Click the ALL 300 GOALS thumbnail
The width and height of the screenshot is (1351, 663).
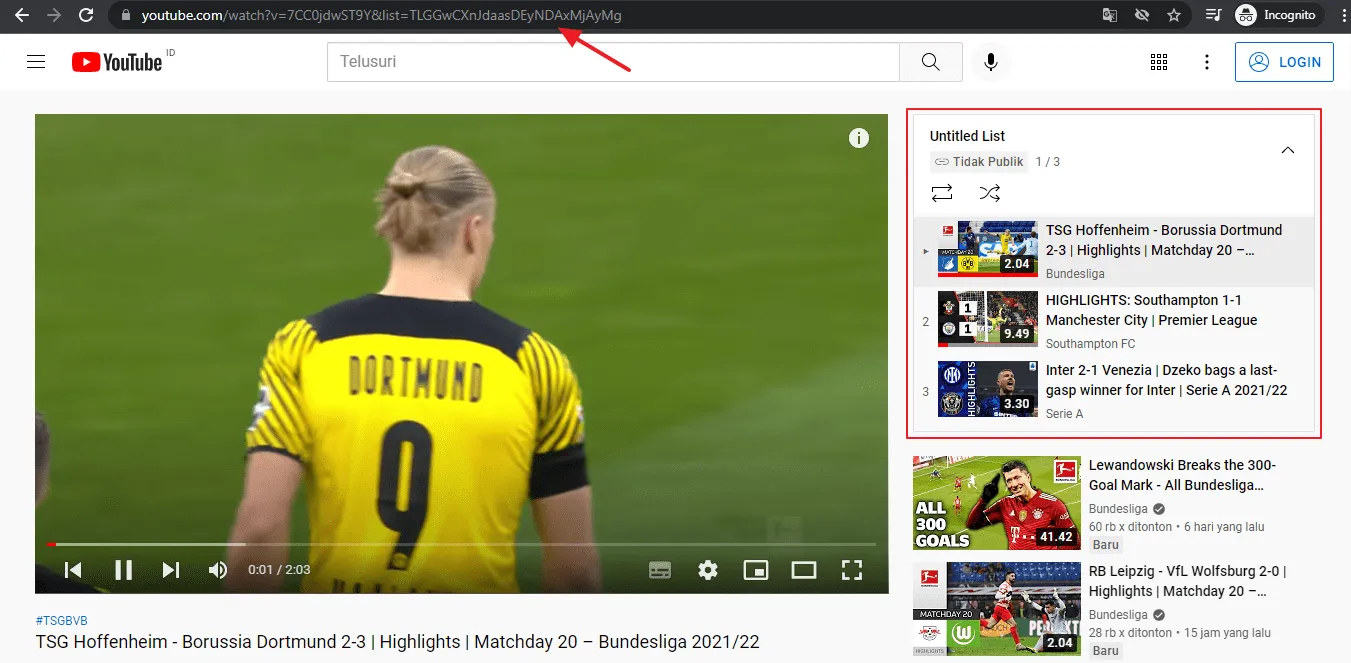point(997,503)
